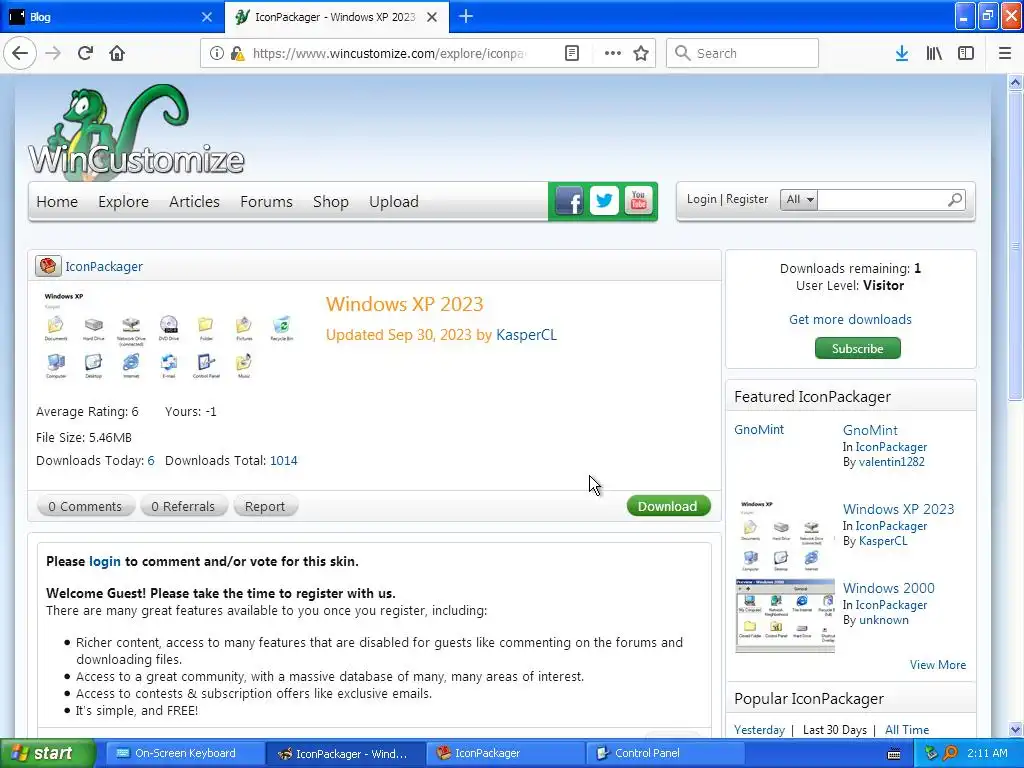This screenshot has width=1024, height=768.
Task: Click the browser forward arrow
Action: tap(53, 53)
